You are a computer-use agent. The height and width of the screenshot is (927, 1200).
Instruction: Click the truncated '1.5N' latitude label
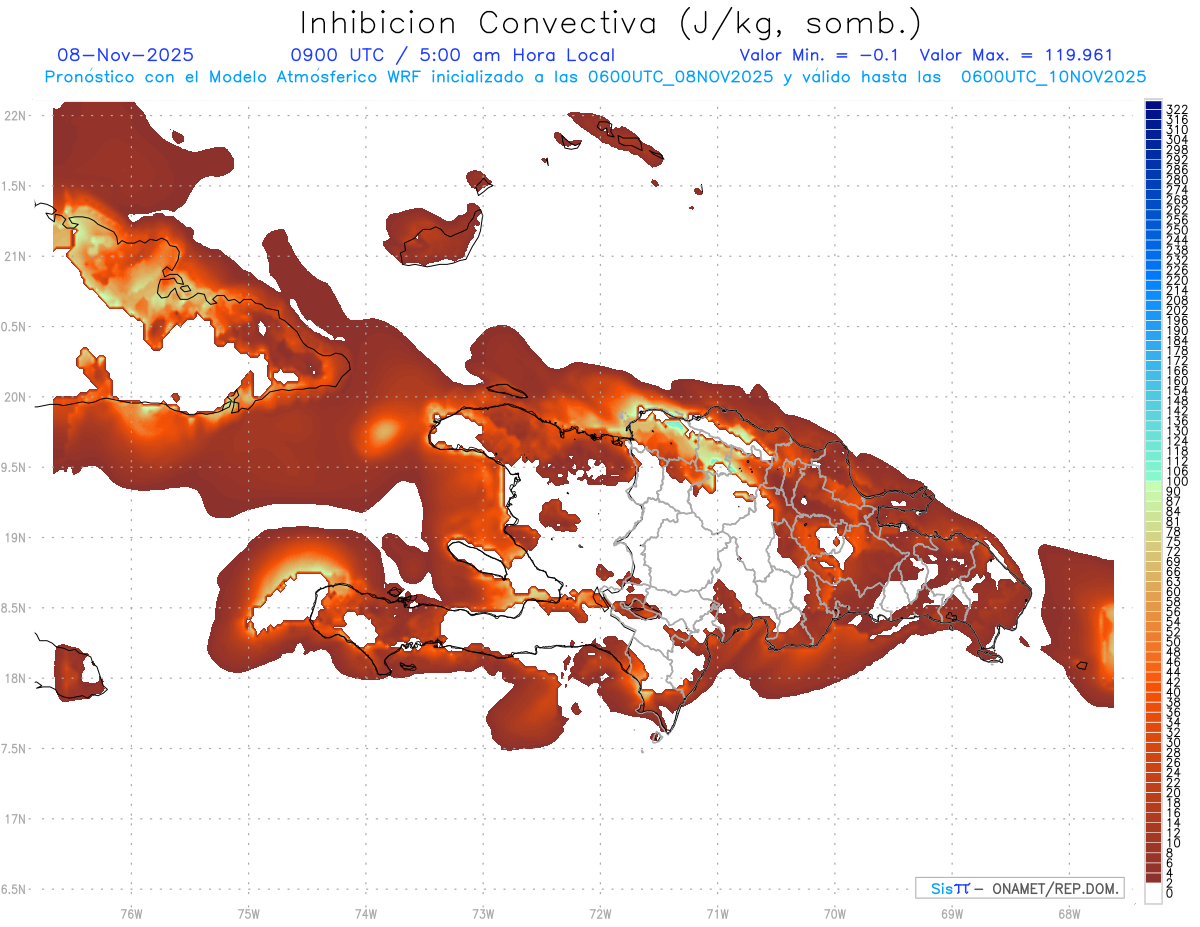[x=13, y=186]
